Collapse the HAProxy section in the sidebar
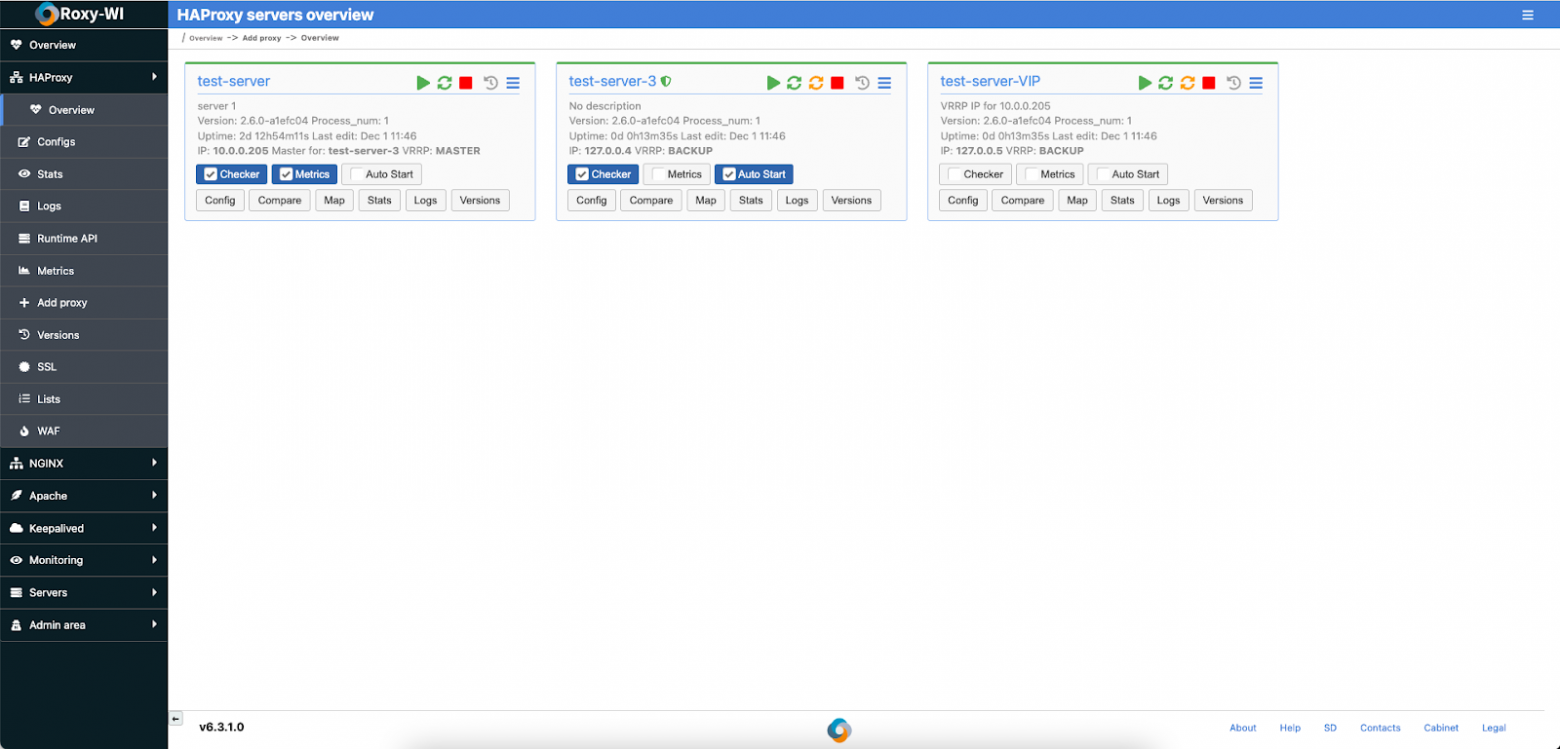Image resolution: width=1560 pixels, height=749 pixels. [x=84, y=77]
